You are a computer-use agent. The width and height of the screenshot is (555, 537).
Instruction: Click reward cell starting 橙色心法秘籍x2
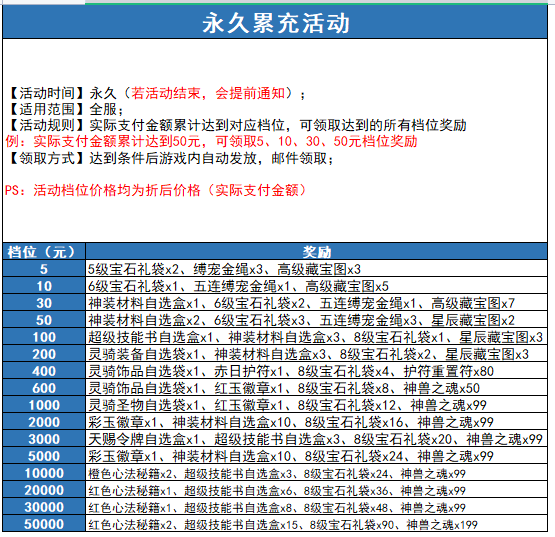(316, 473)
